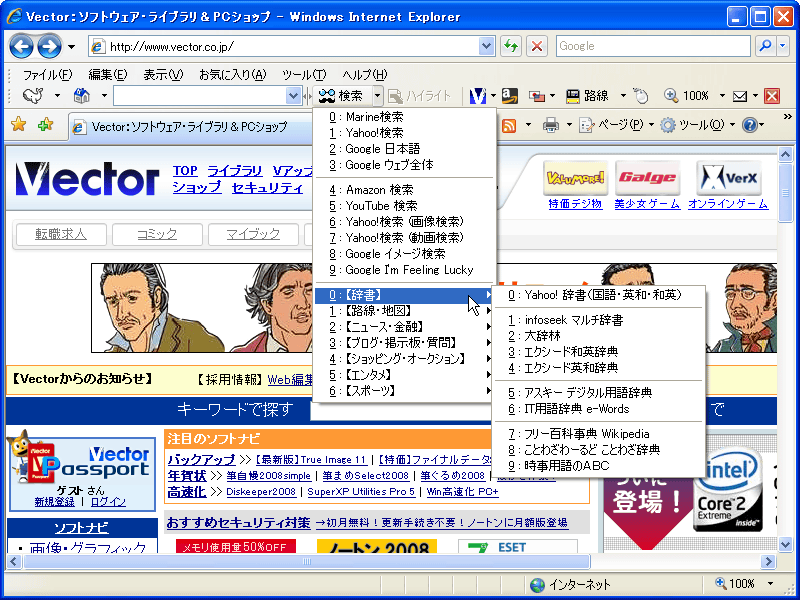Open the お気に入り(A) menu
Image resolution: width=800 pixels, height=600 pixels.
click(233, 75)
